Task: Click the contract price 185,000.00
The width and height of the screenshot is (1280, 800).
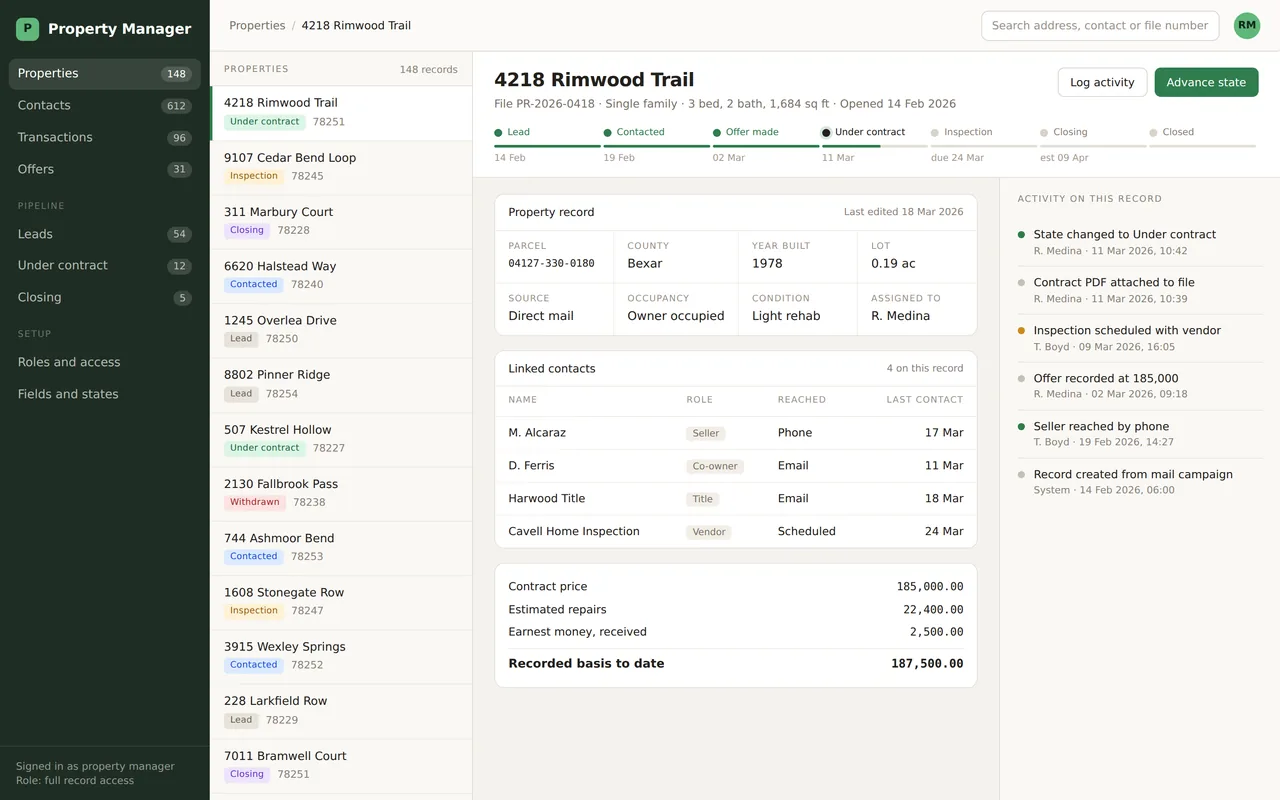Action: click(x=930, y=587)
